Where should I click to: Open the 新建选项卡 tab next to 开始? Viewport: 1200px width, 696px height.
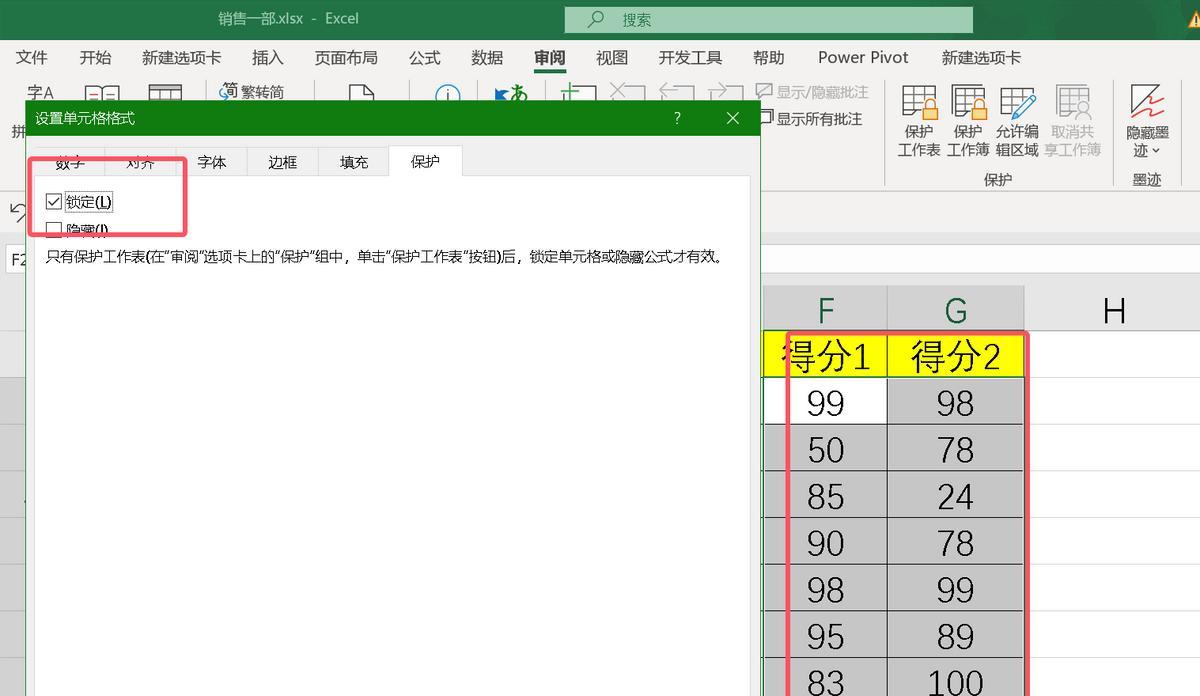point(181,58)
